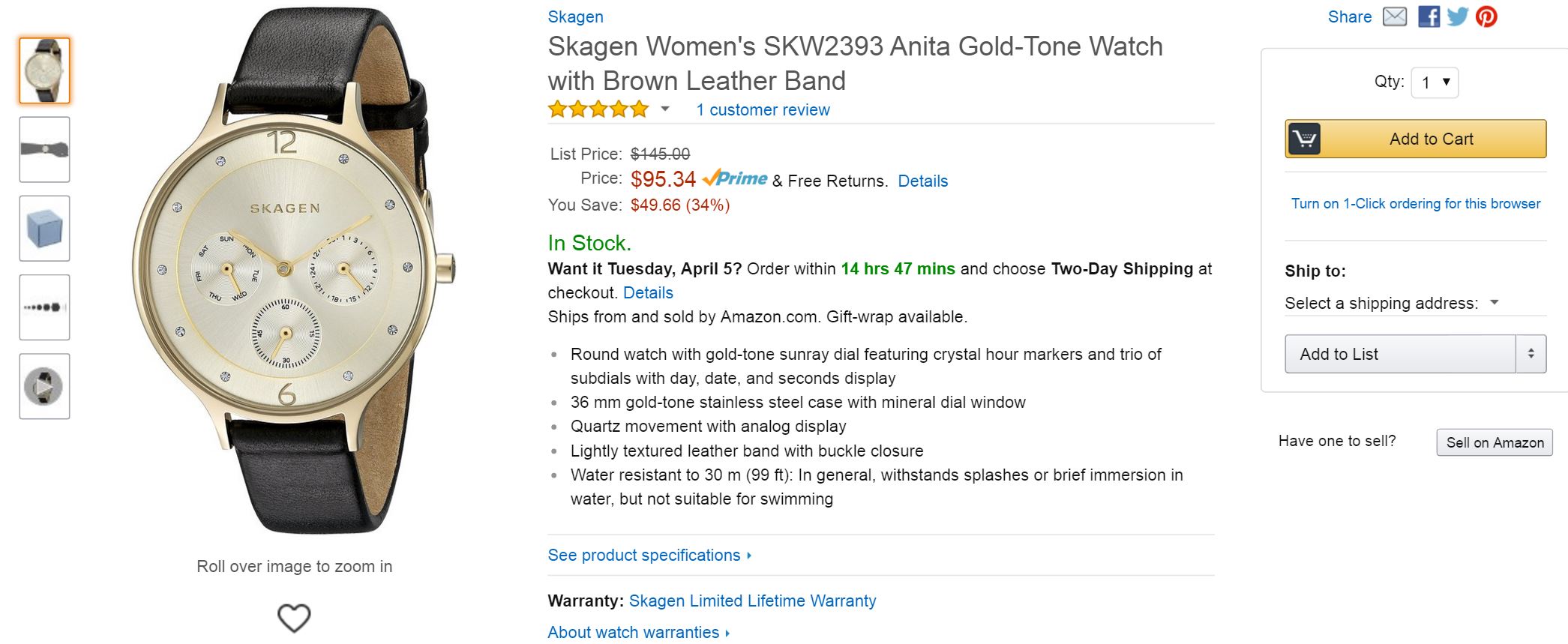Viewport: 1568px width, 644px height.
Task: Select the blue box thumbnail
Action: tap(44, 229)
